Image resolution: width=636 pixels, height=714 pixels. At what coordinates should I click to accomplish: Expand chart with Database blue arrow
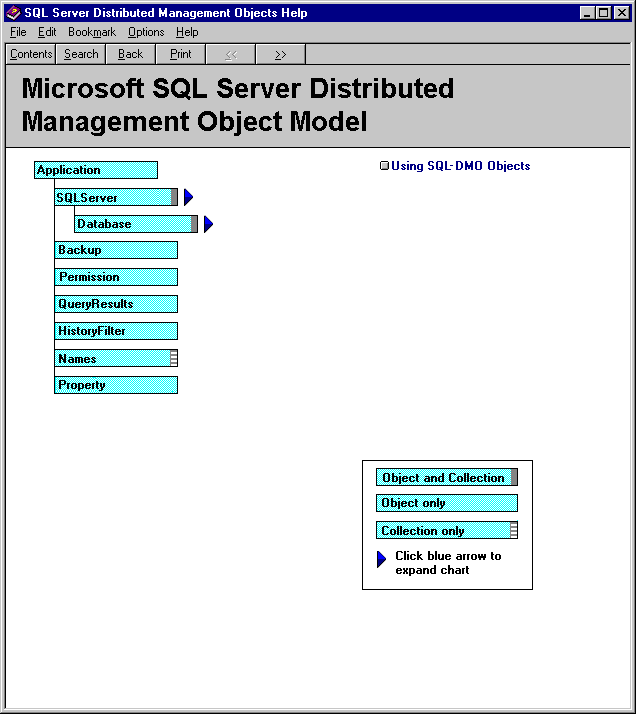click(208, 224)
